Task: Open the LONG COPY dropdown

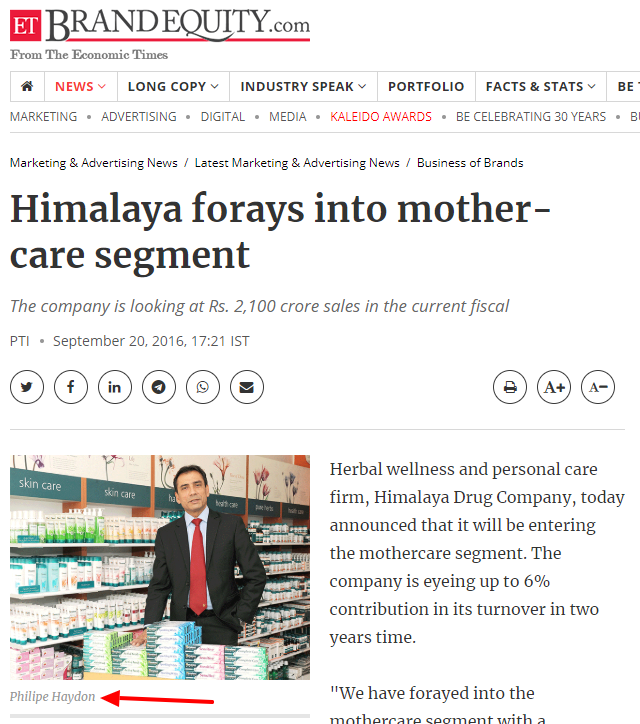Action: (x=173, y=86)
